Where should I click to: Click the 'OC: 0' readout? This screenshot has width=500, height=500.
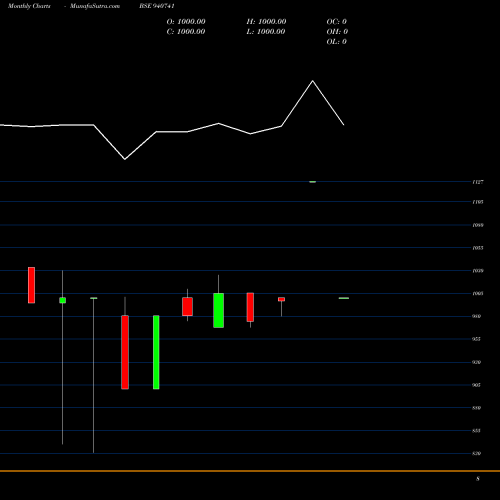tap(337, 22)
